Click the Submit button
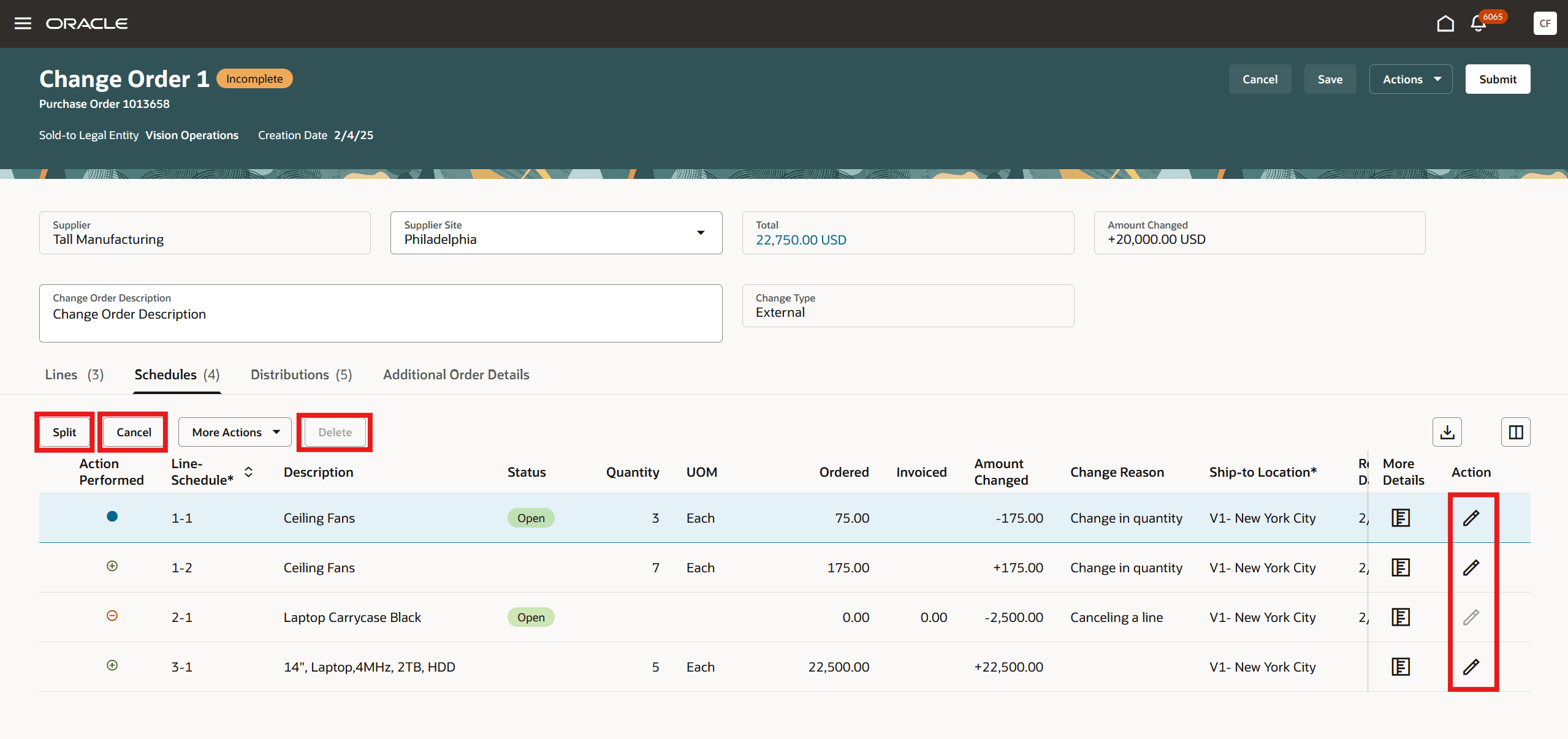 tap(1497, 79)
